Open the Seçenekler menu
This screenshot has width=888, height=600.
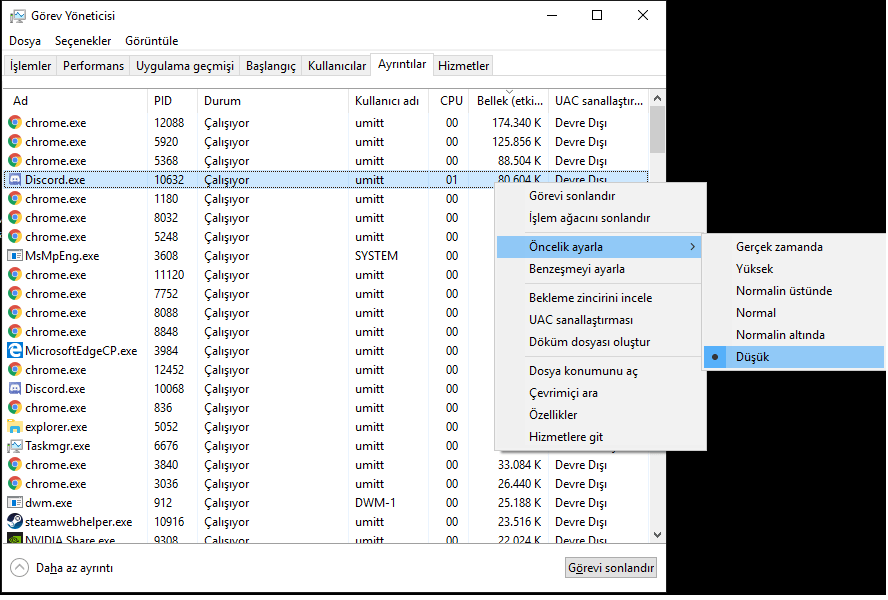point(83,41)
